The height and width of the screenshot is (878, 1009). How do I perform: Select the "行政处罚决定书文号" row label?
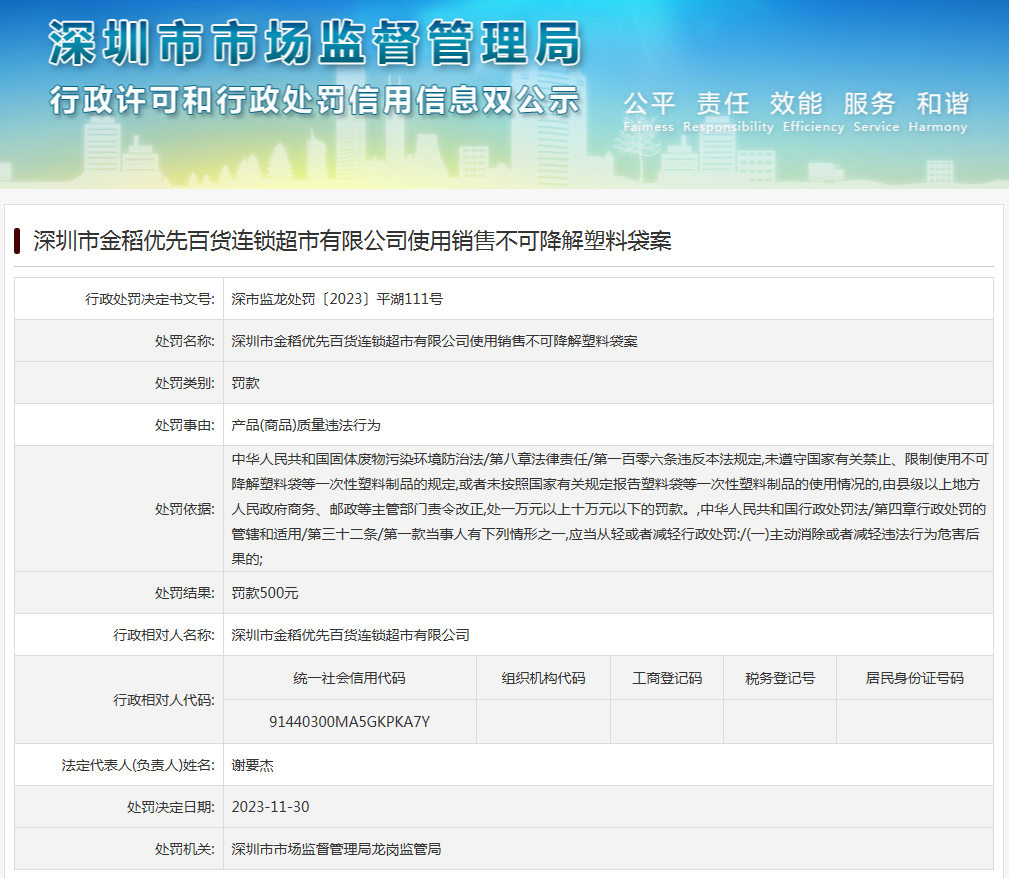150,299
